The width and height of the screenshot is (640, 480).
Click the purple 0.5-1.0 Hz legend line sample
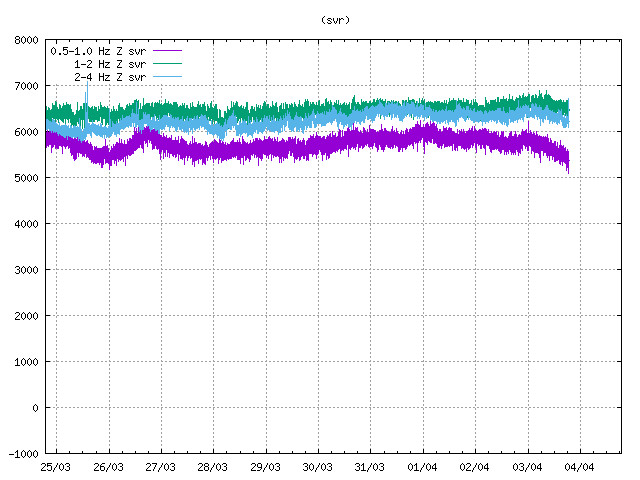tap(168, 49)
